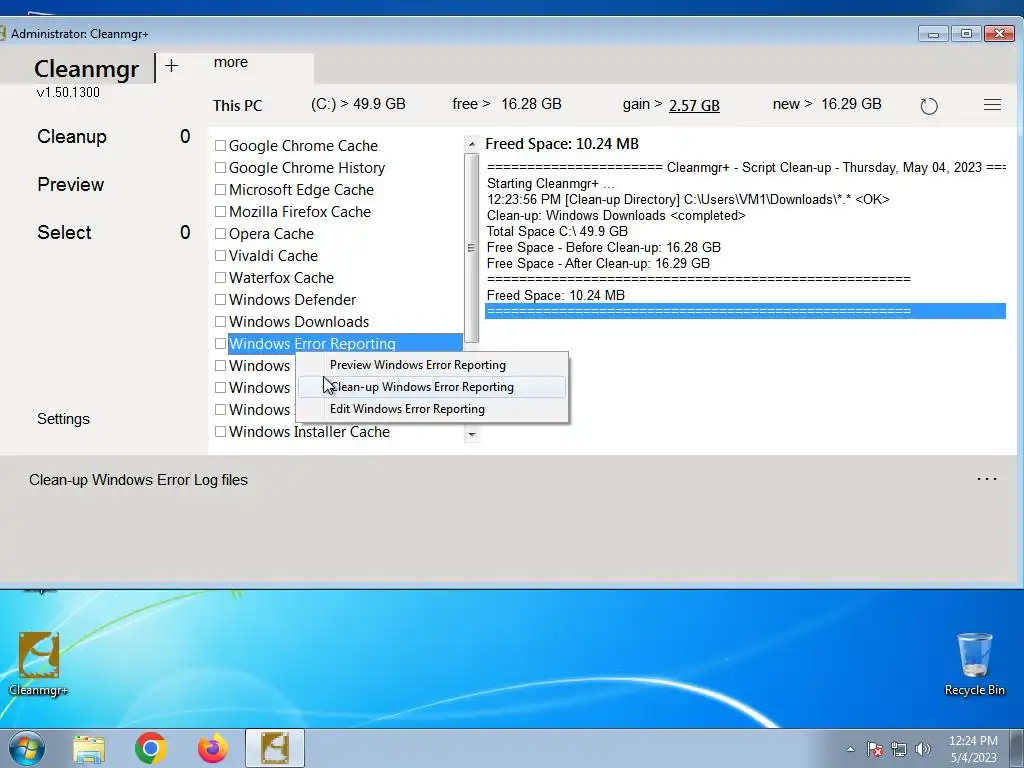This screenshot has width=1024, height=768.
Task: Click the Total Space C:\ 49.9 GB line
Action: point(557,231)
